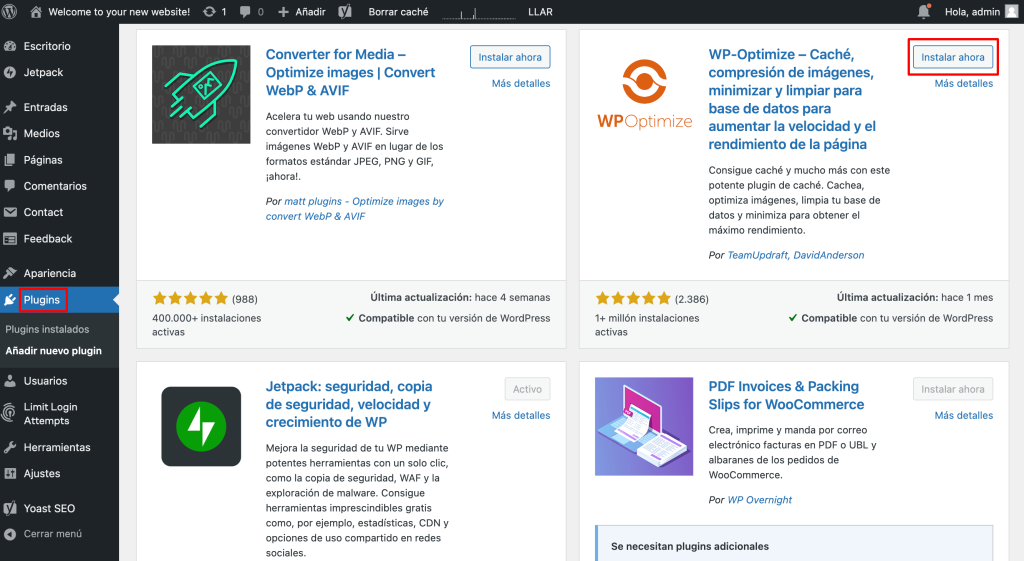Open the Hola, admin account menu
This screenshot has height=561, width=1024.
tap(972, 12)
